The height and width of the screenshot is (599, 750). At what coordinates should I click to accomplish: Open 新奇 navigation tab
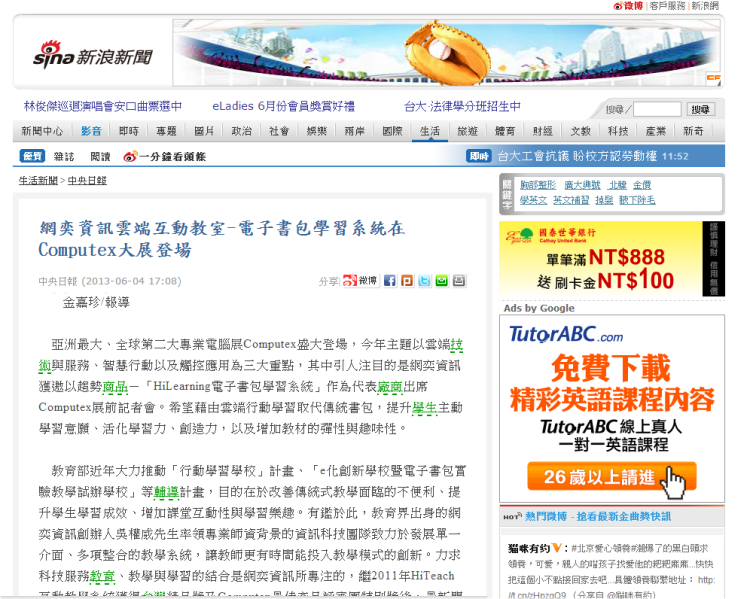693,131
